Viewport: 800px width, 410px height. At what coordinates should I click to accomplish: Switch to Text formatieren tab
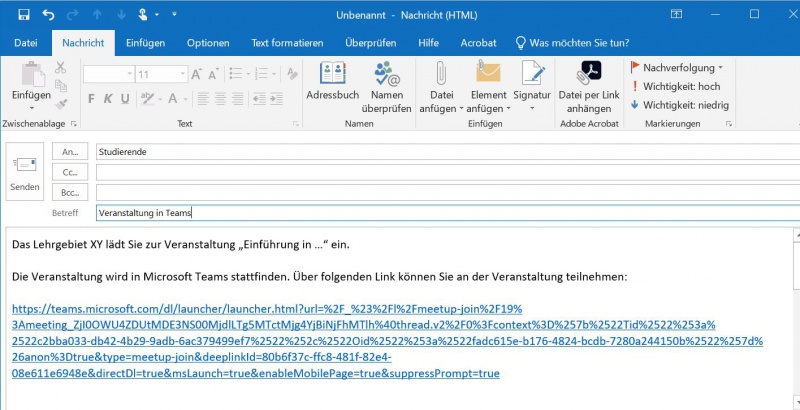287,43
